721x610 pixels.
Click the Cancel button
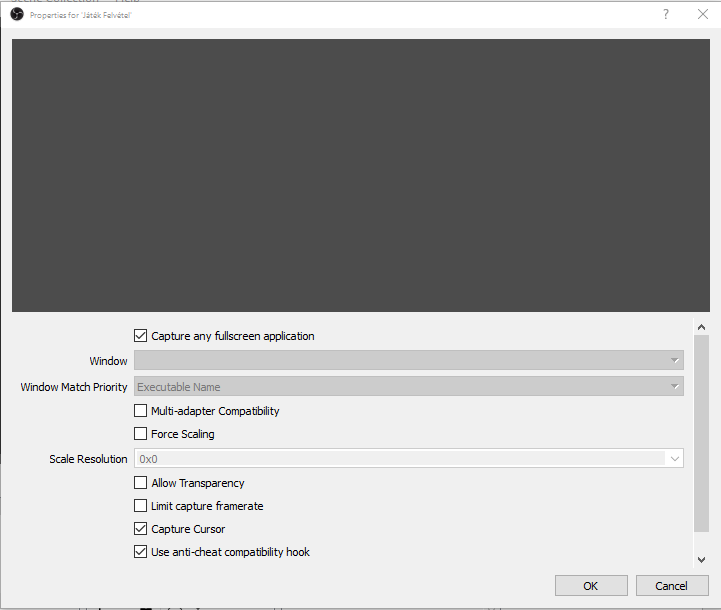[672, 586]
